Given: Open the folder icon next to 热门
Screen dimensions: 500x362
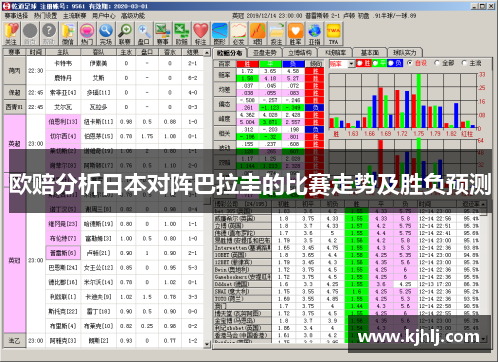Looking at the screenshot, I should [68, 33].
